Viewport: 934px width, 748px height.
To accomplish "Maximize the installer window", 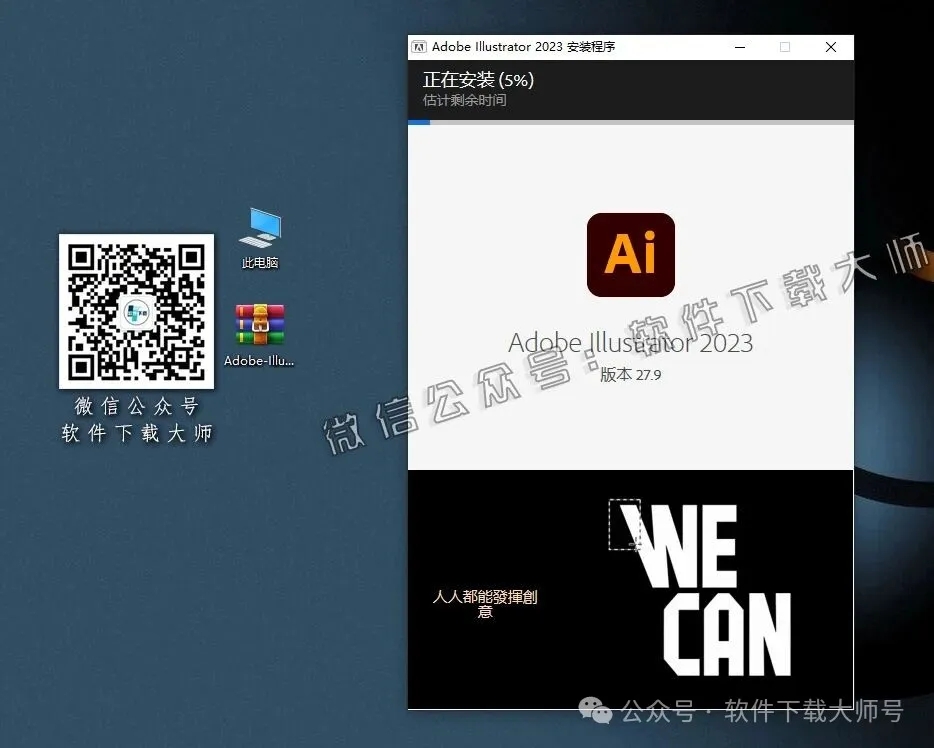I will point(784,46).
